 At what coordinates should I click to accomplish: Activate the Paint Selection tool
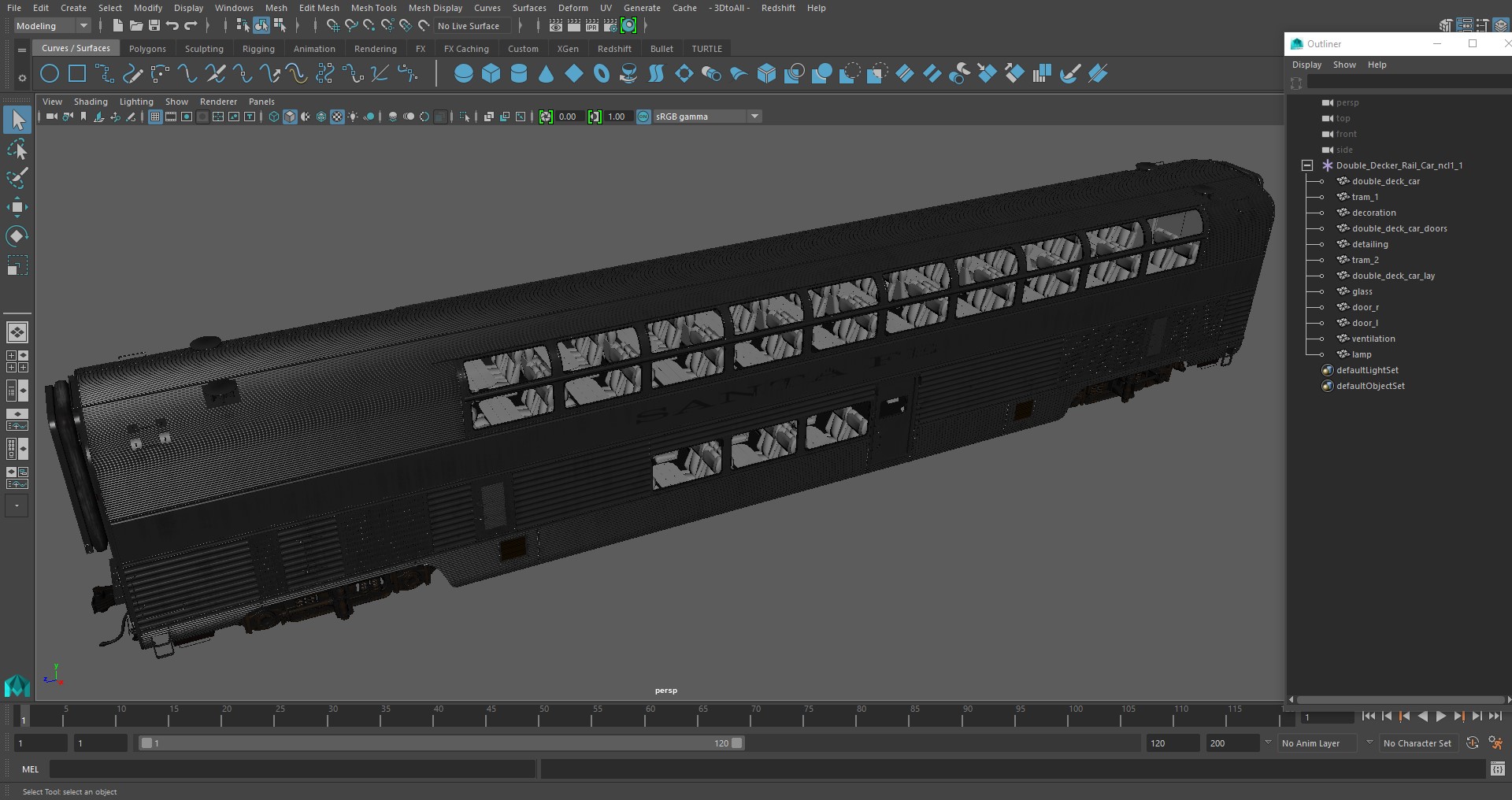(x=17, y=178)
